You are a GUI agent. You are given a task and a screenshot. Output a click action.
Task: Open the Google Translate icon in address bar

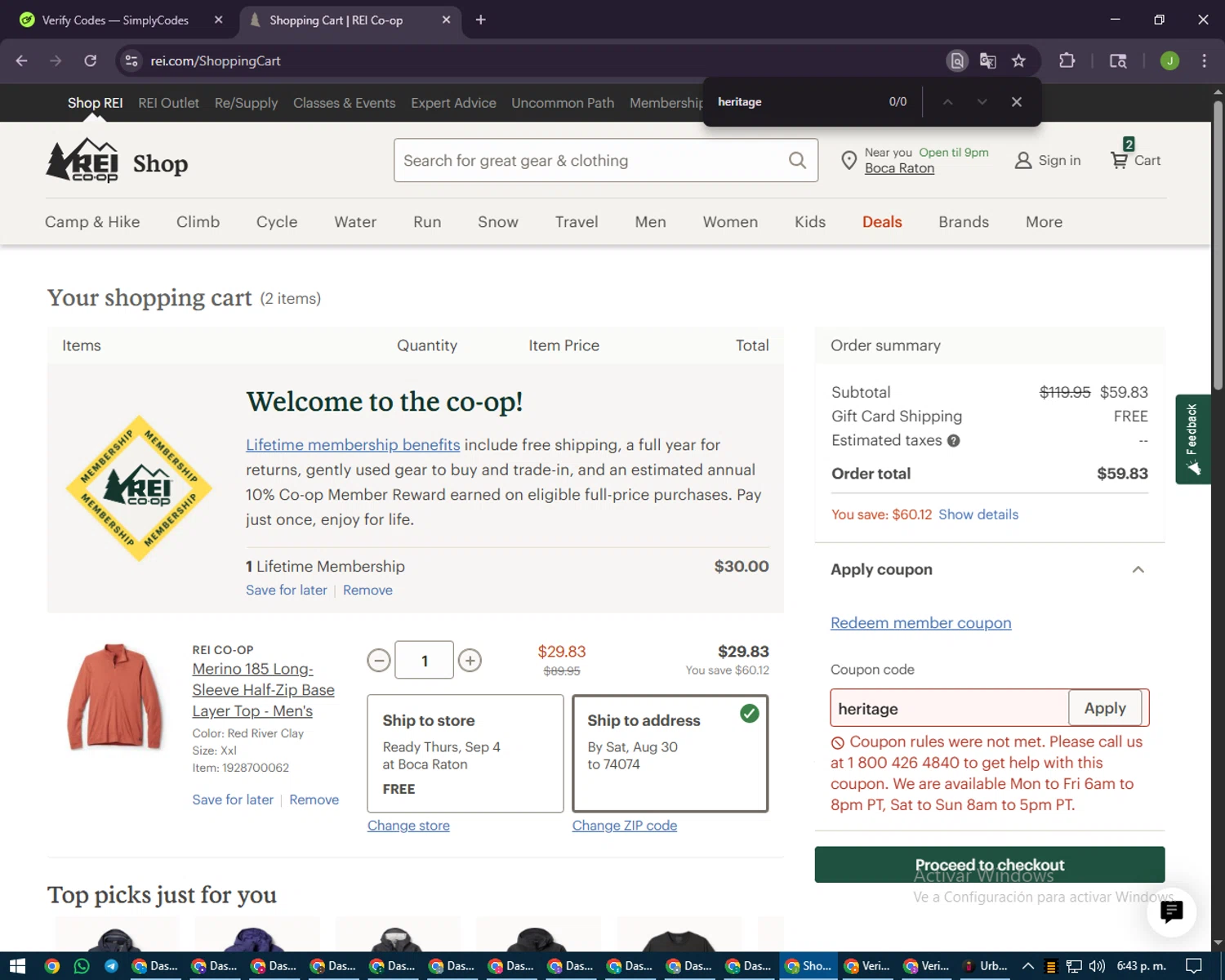tap(987, 60)
